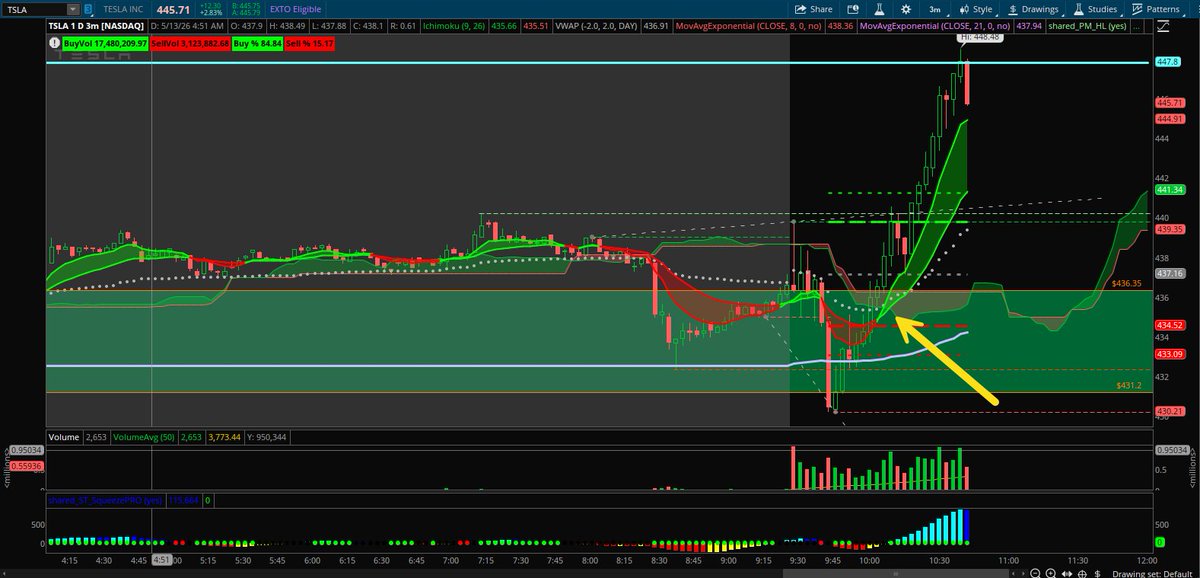Viewport: 1200px width, 578px height.
Task: Click the 441.34 green price axis label
Action: pos(1169,189)
